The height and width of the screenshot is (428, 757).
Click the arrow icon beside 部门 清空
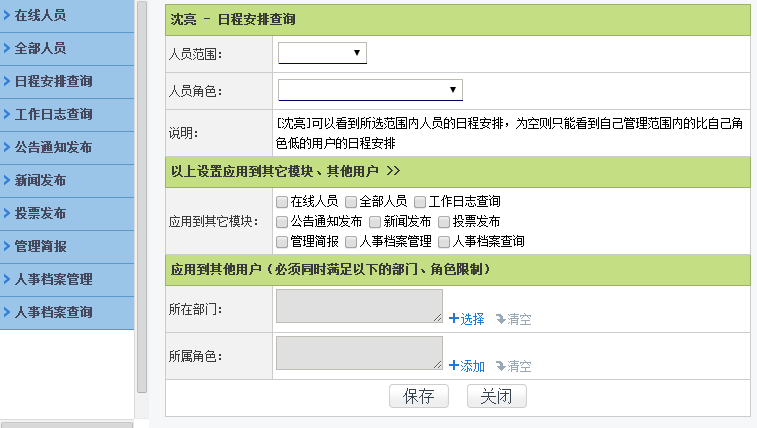pos(501,319)
